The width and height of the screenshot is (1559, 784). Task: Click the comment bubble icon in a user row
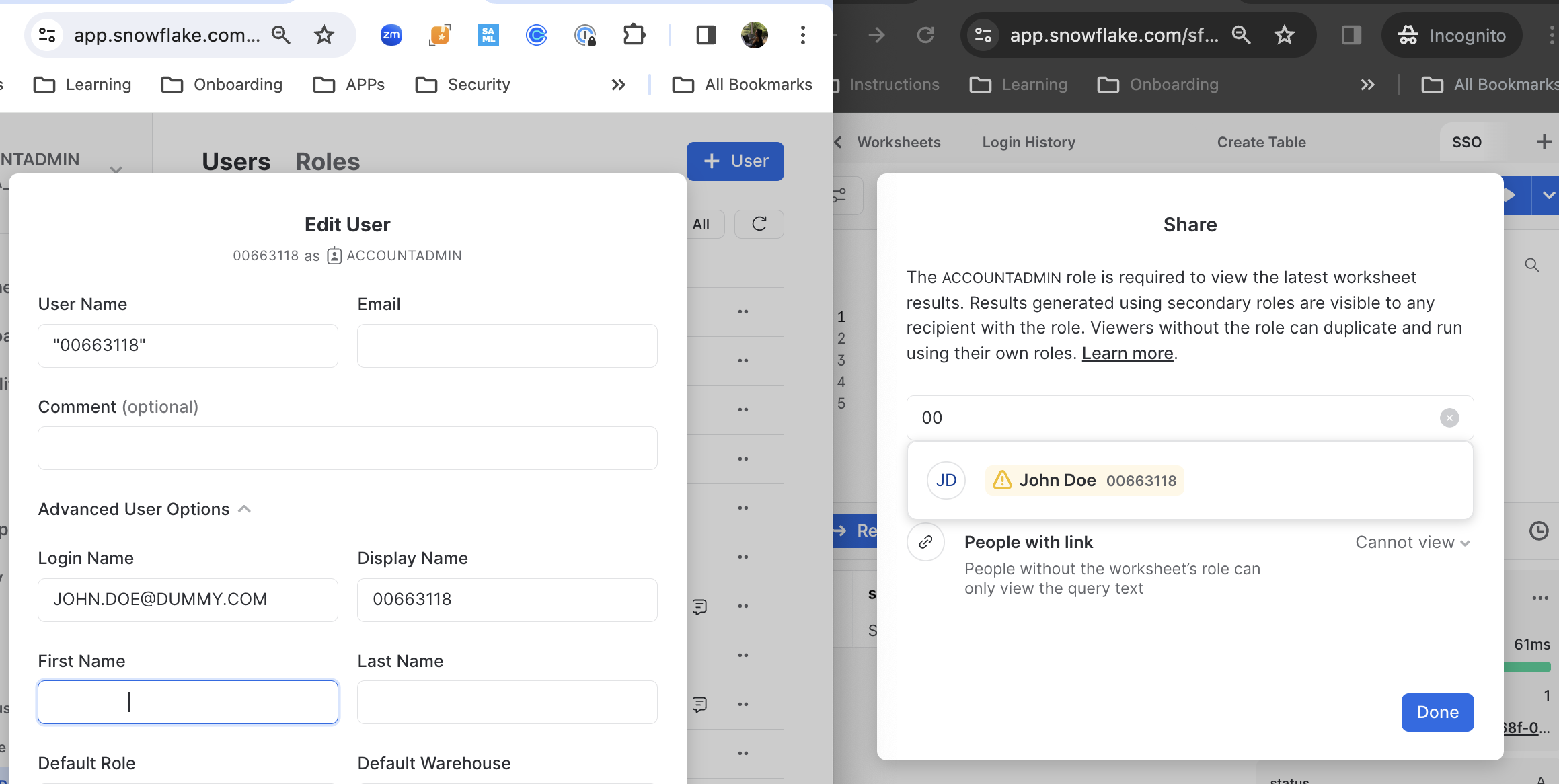pos(699,606)
